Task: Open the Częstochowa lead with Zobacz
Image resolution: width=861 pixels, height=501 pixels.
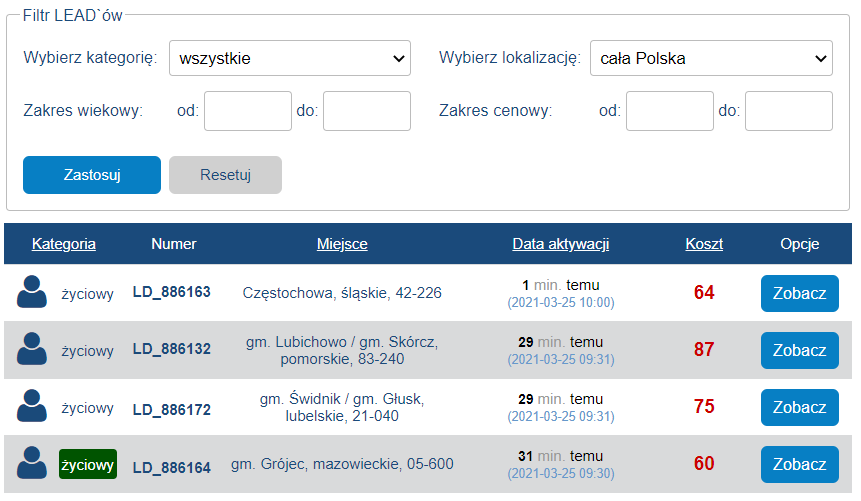Action: (800, 293)
